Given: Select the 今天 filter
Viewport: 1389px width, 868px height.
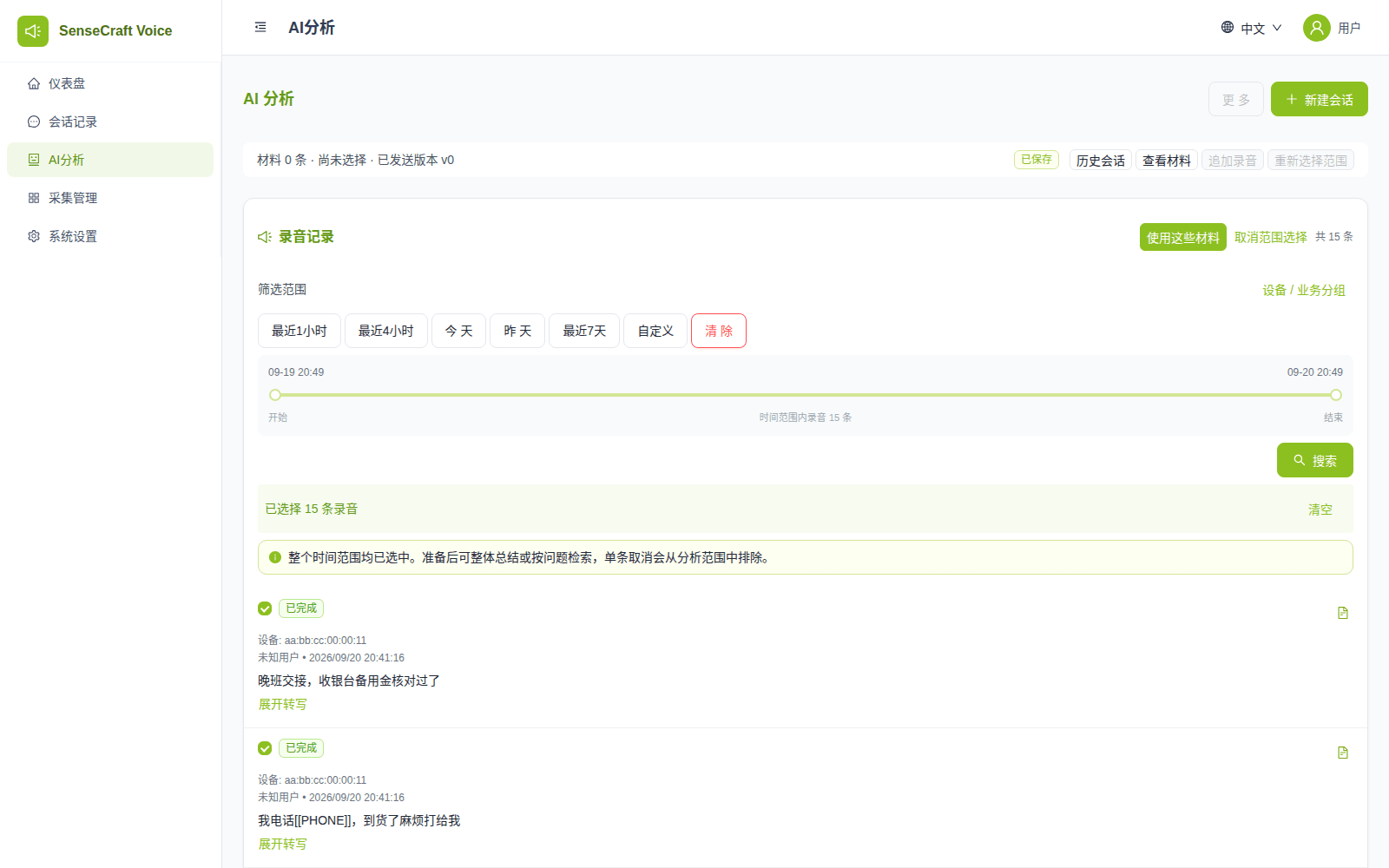Looking at the screenshot, I should click(x=459, y=331).
